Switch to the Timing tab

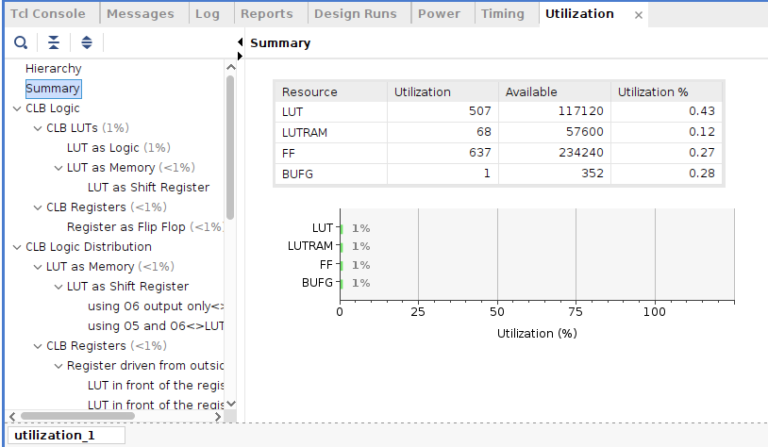[502, 14]
